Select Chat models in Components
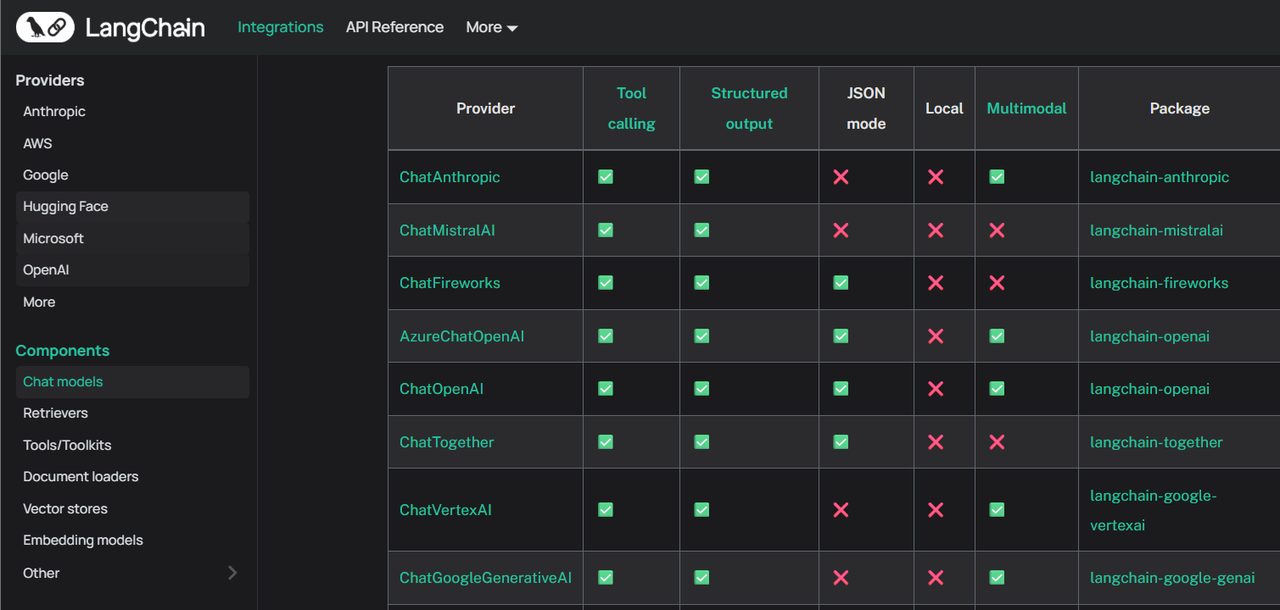Viewport: 1280px width, 610px height. [132, 382]
